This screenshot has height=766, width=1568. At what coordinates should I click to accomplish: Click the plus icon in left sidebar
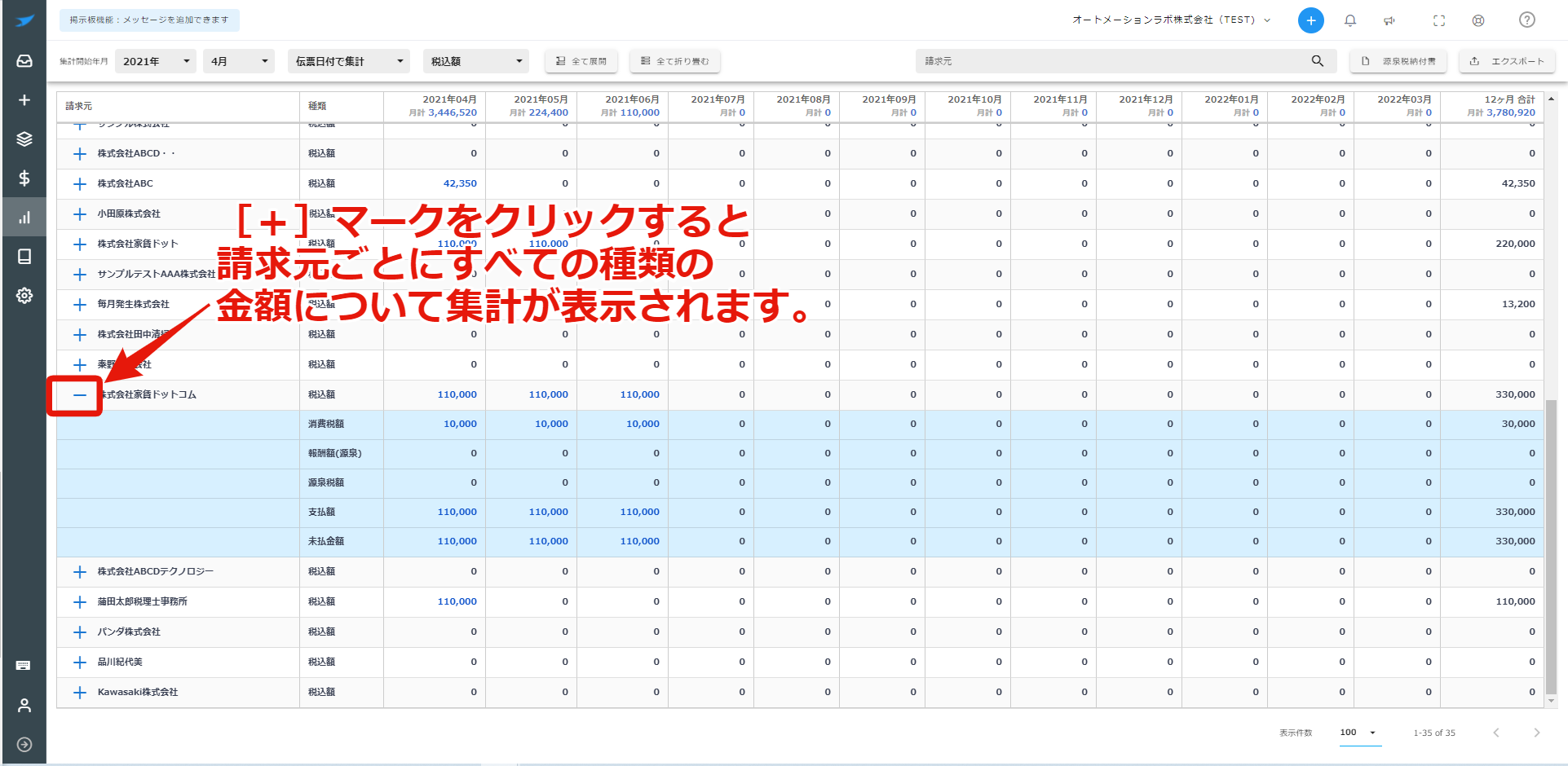(x=24, y=100)
